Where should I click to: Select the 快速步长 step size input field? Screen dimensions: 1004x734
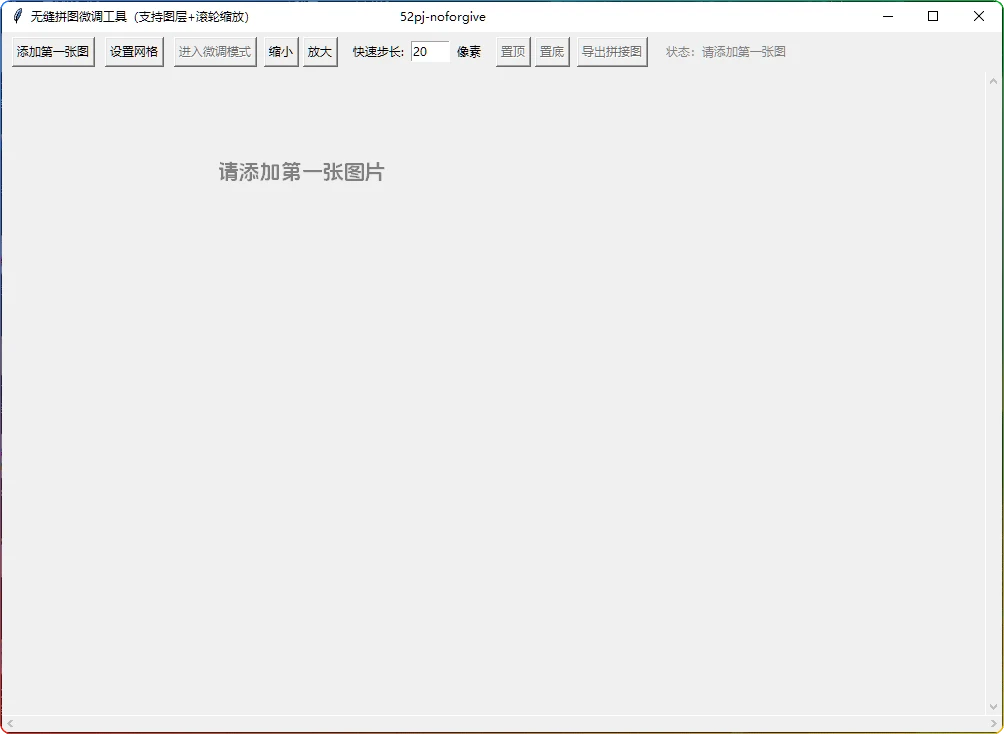(430, 51)
